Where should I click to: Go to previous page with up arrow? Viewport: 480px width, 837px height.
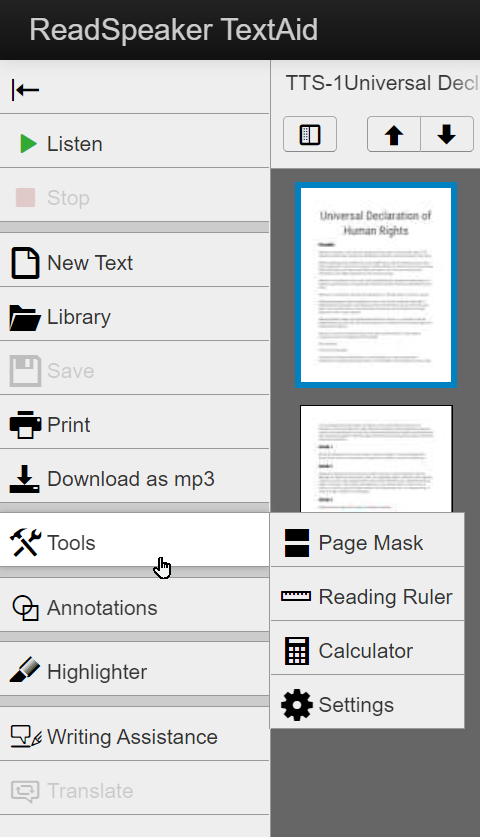394,134
